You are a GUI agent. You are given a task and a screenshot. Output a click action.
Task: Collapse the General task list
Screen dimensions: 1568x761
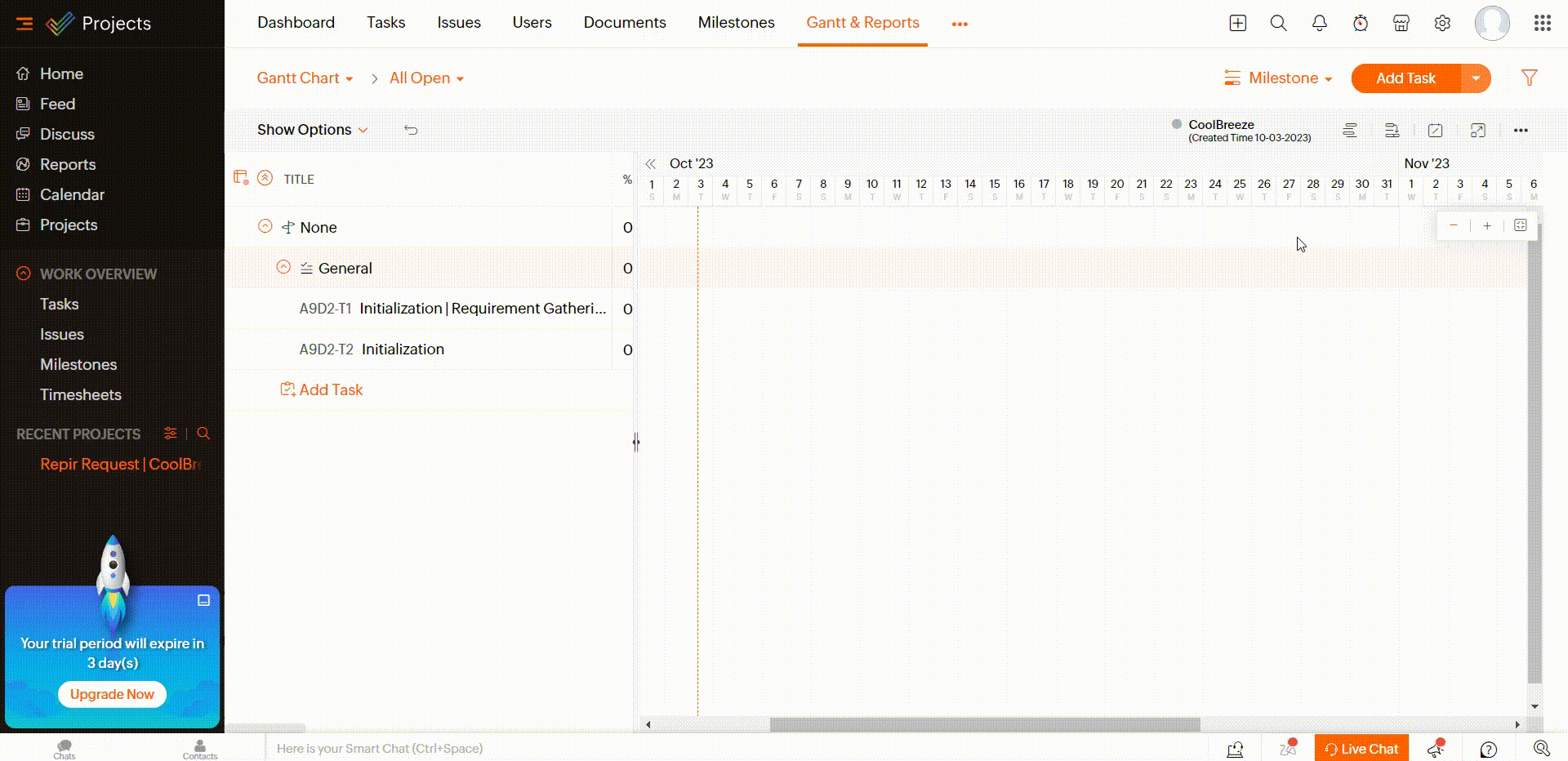tap(283, 267)
